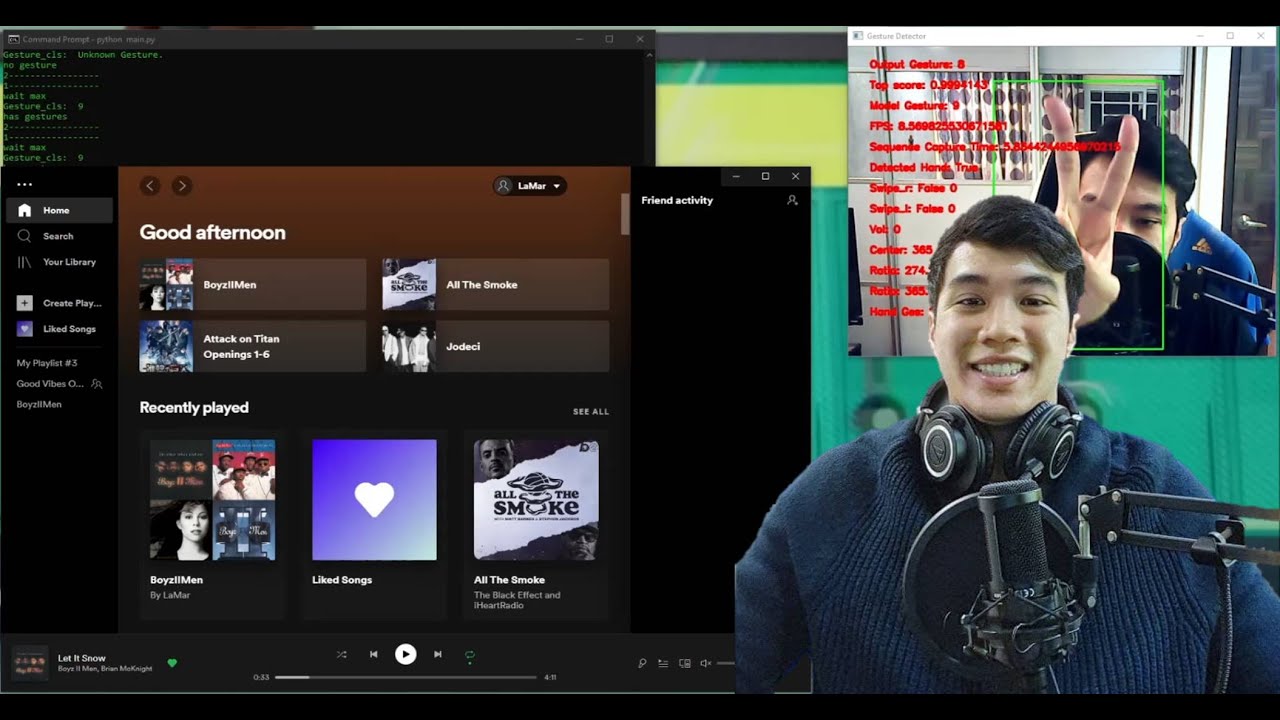Skip to the next track

437,654
